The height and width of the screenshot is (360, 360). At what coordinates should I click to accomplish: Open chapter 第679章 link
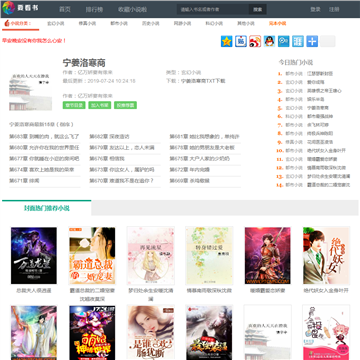click(122, 148)
